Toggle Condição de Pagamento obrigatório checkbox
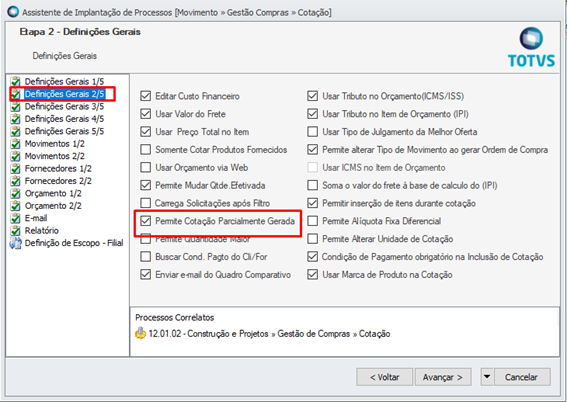This screenshot has height=402, width=567. tap(312, 257)
